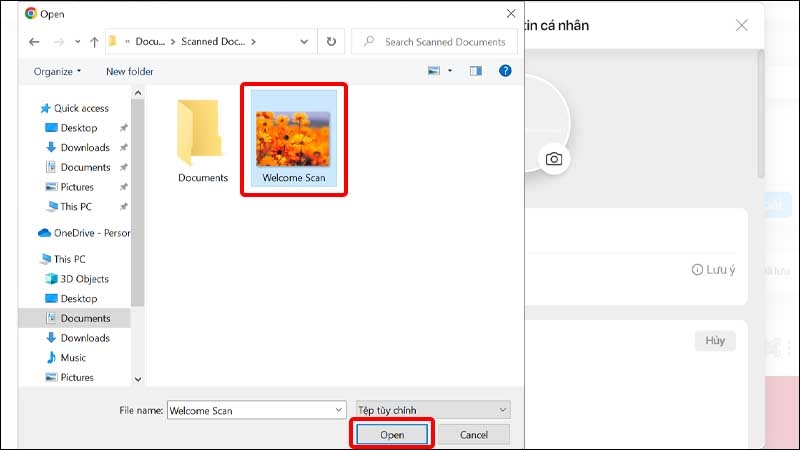
Task: Create a New folder
Action: click(x=130, y=71)
